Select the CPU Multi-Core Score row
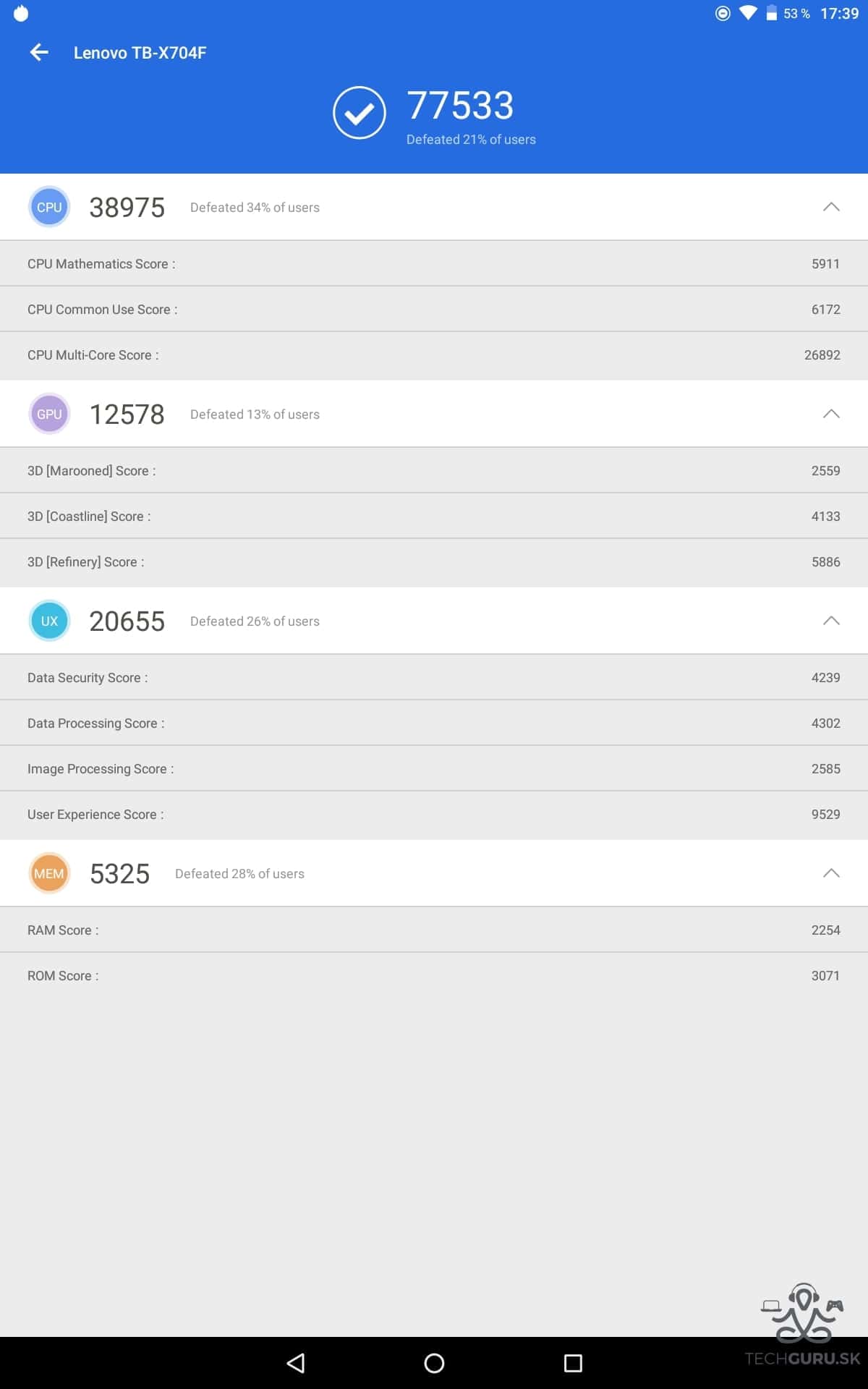The height and width of the screenshot is (1389, 868). pos(434,355)
